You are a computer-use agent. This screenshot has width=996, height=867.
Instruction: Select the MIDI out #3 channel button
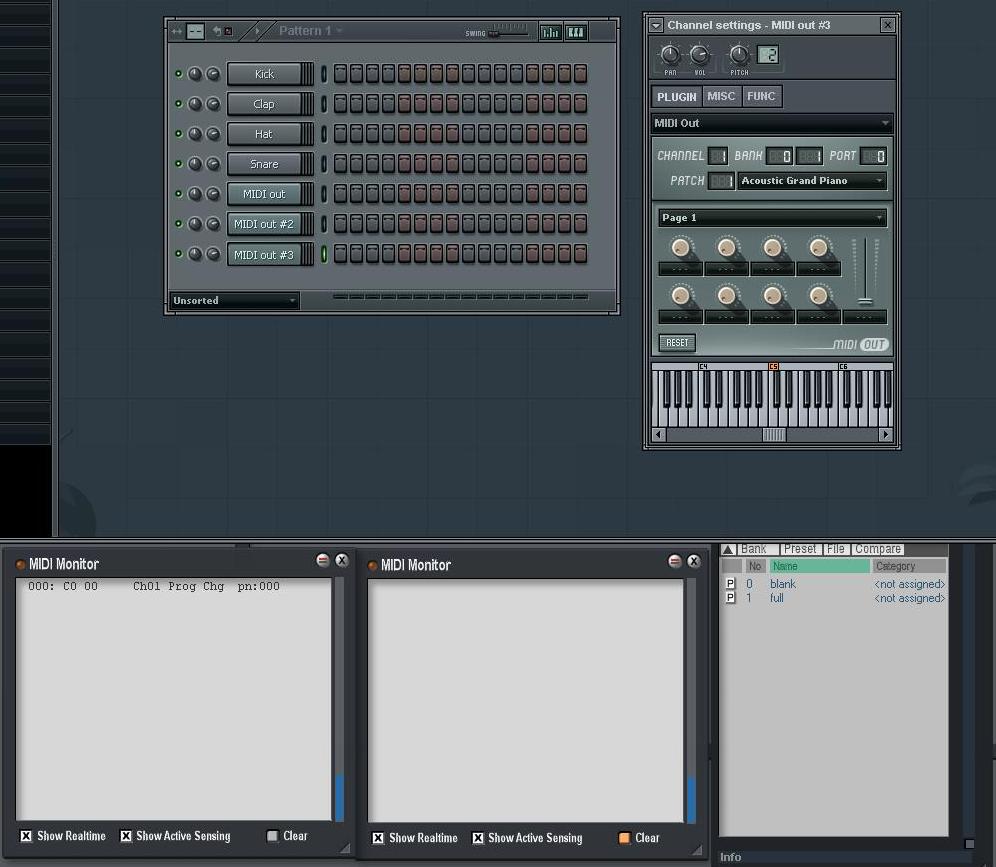point(264,254)
